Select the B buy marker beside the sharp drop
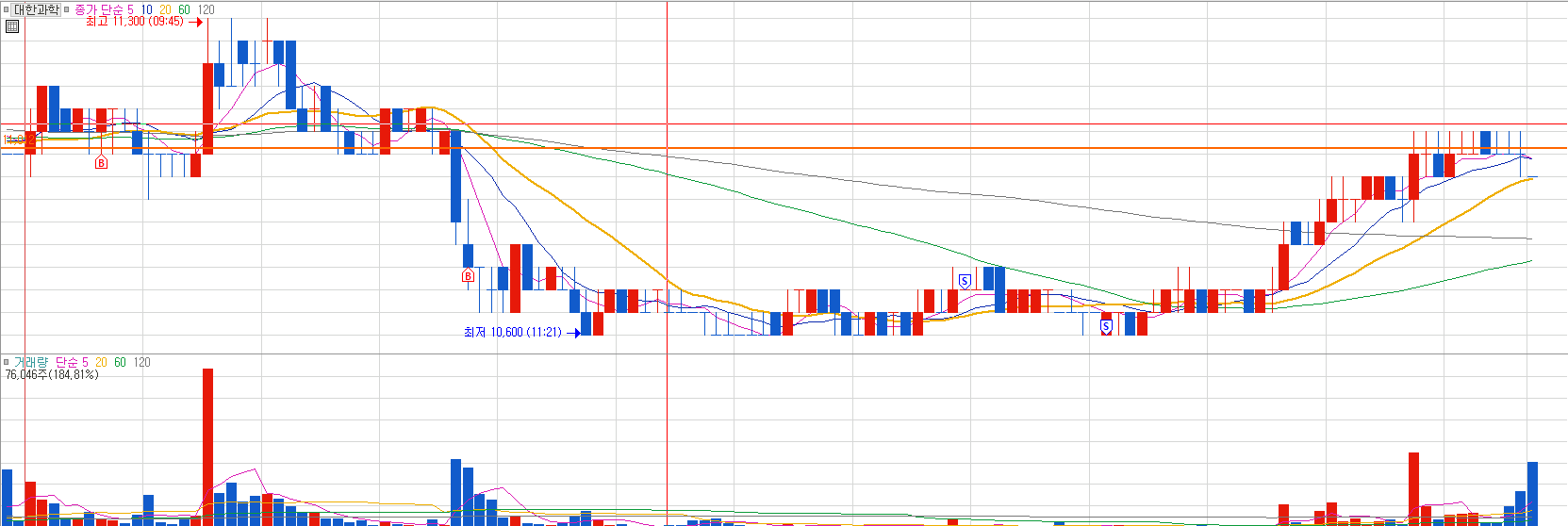 [x=468, y=276]
